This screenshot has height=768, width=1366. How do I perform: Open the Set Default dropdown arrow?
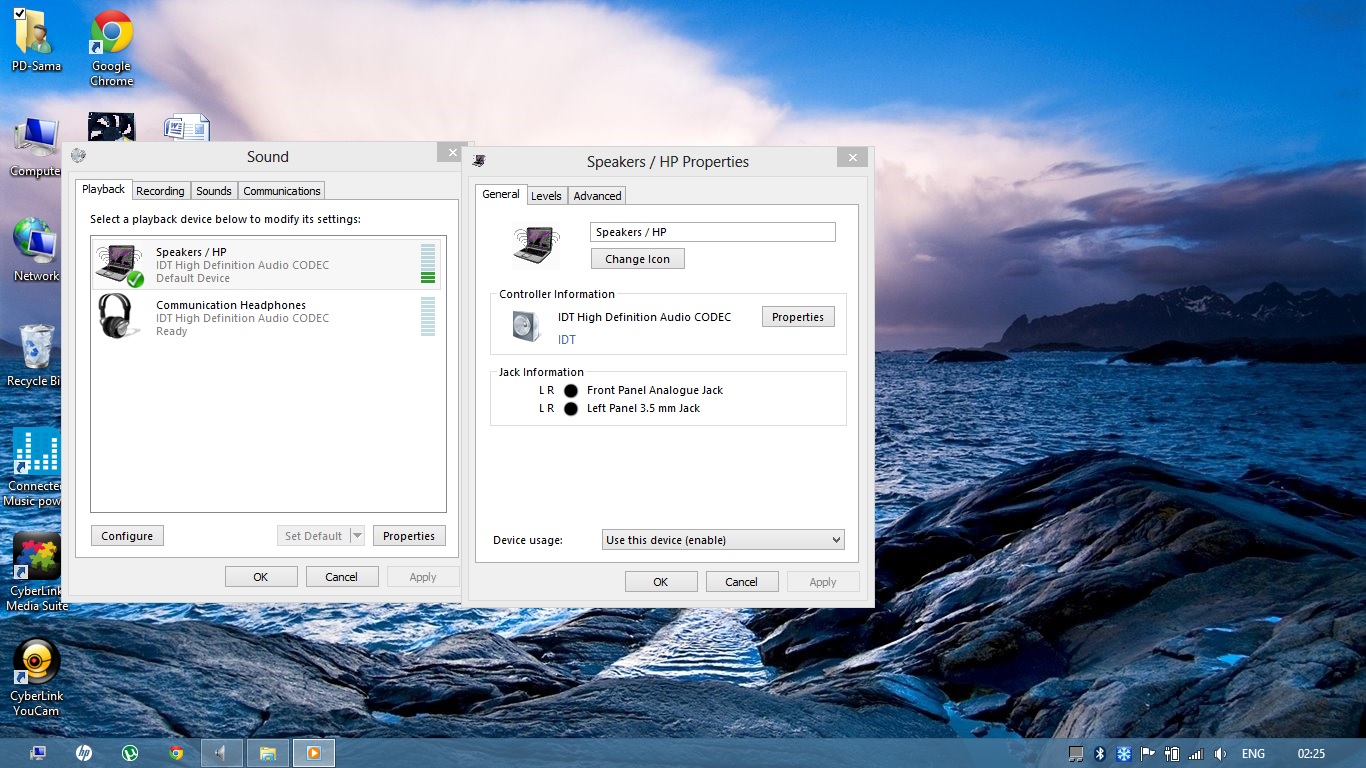[x=357, y=536]
